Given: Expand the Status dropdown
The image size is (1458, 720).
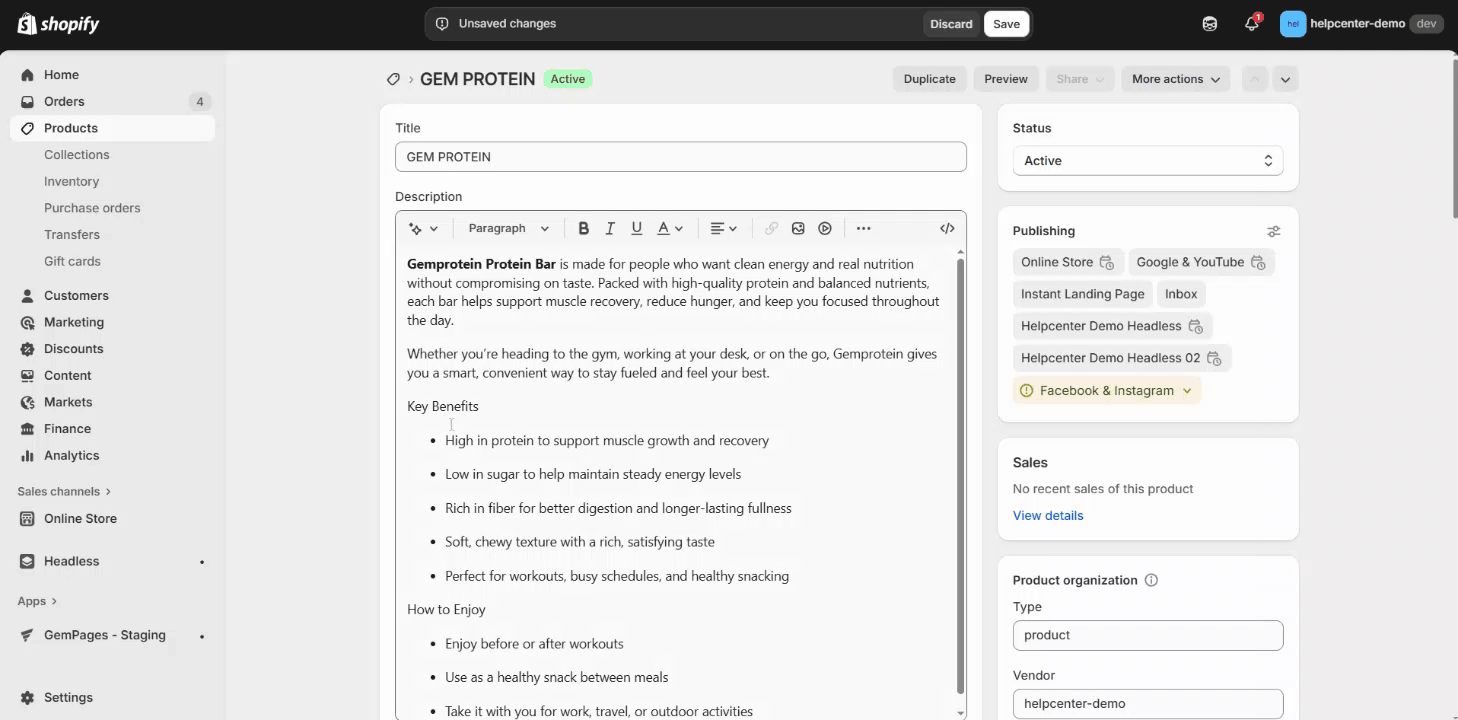Looking at the screenshot, I should pyautogui.click(x=1147, y=161).
